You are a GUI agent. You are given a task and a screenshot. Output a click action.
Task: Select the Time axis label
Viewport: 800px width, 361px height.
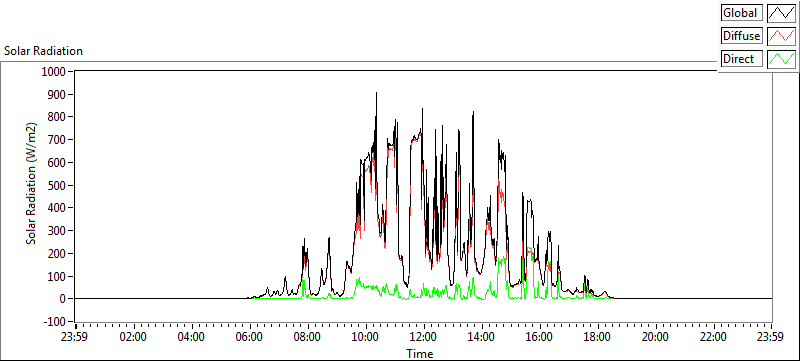pos(419,353)
